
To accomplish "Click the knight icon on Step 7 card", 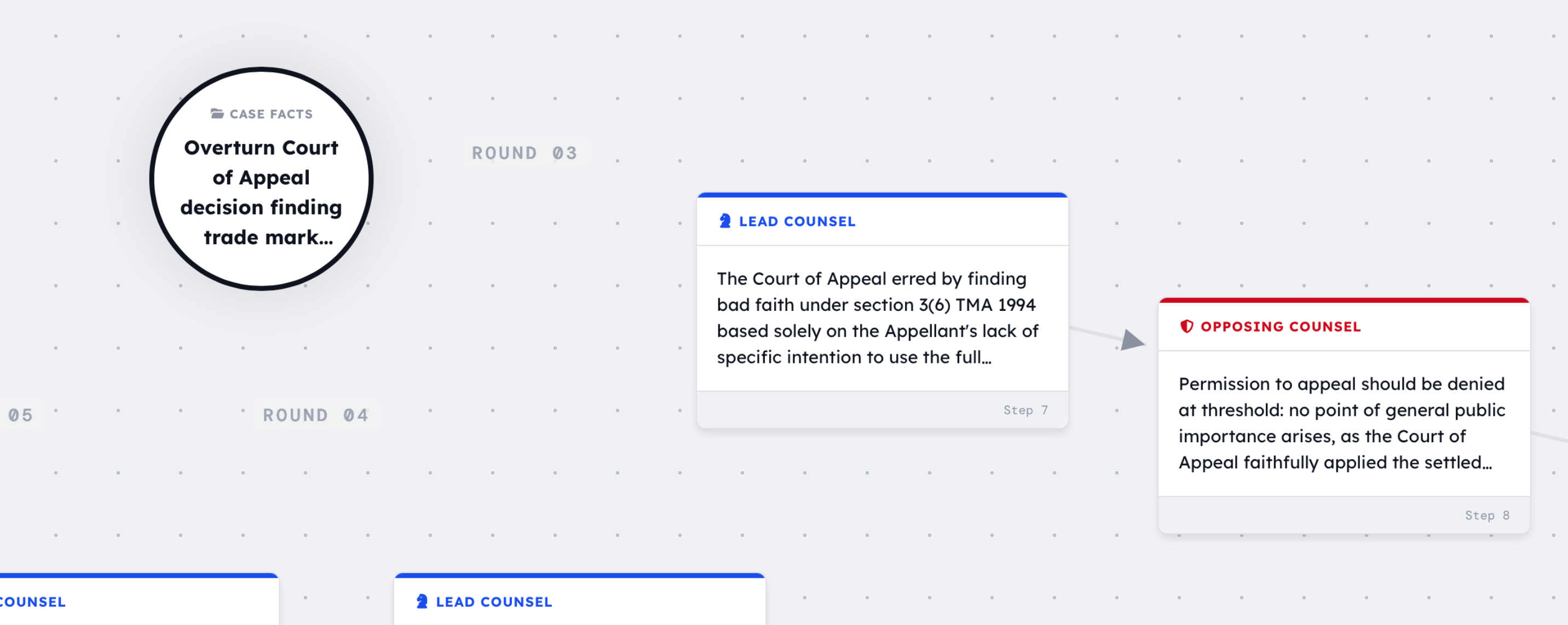I will 724,222.
